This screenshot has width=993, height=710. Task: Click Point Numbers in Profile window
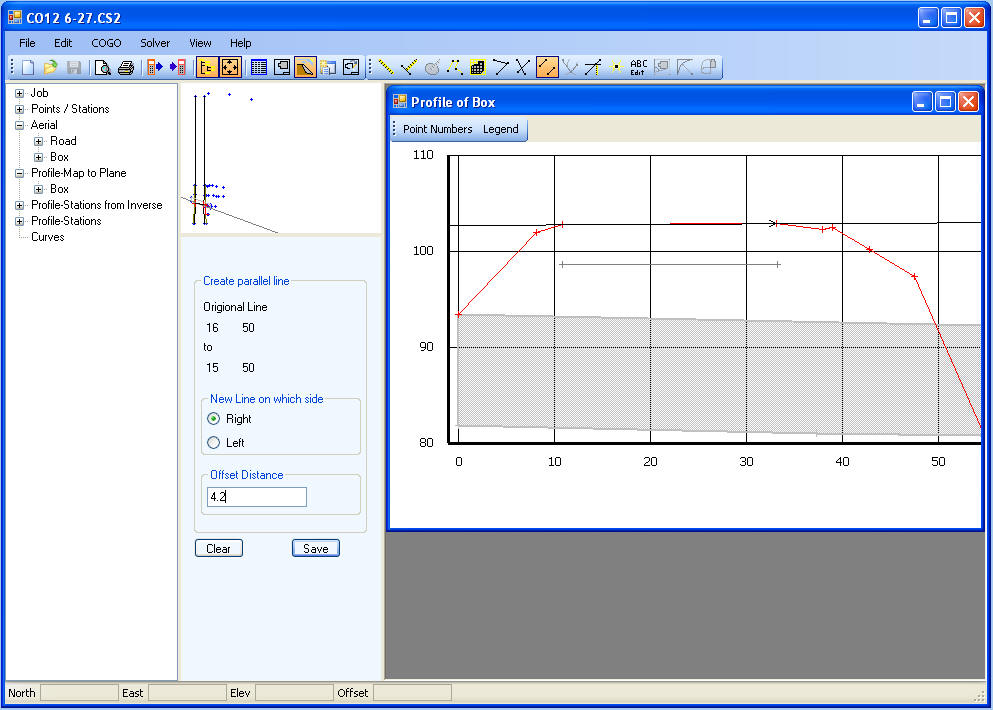tap(438, 129)
